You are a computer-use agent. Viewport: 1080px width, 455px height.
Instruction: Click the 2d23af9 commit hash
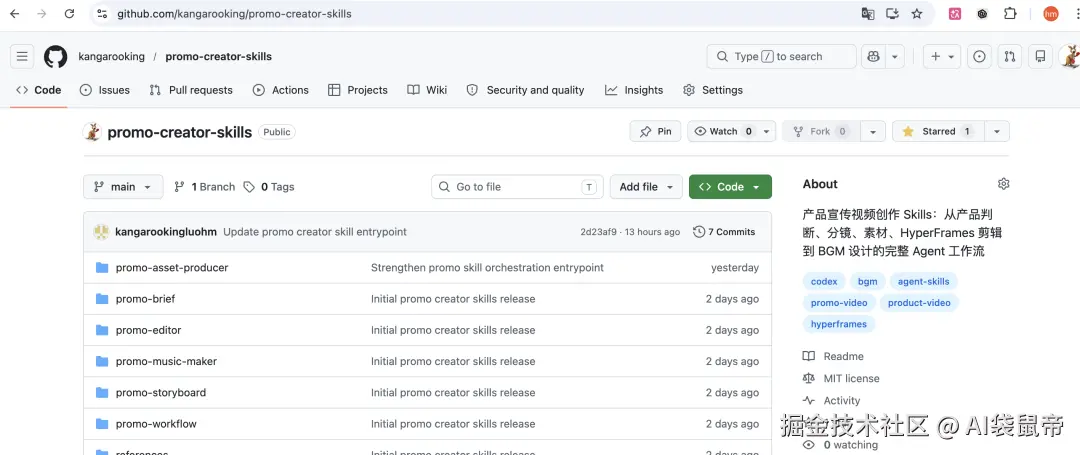(598, 232)
